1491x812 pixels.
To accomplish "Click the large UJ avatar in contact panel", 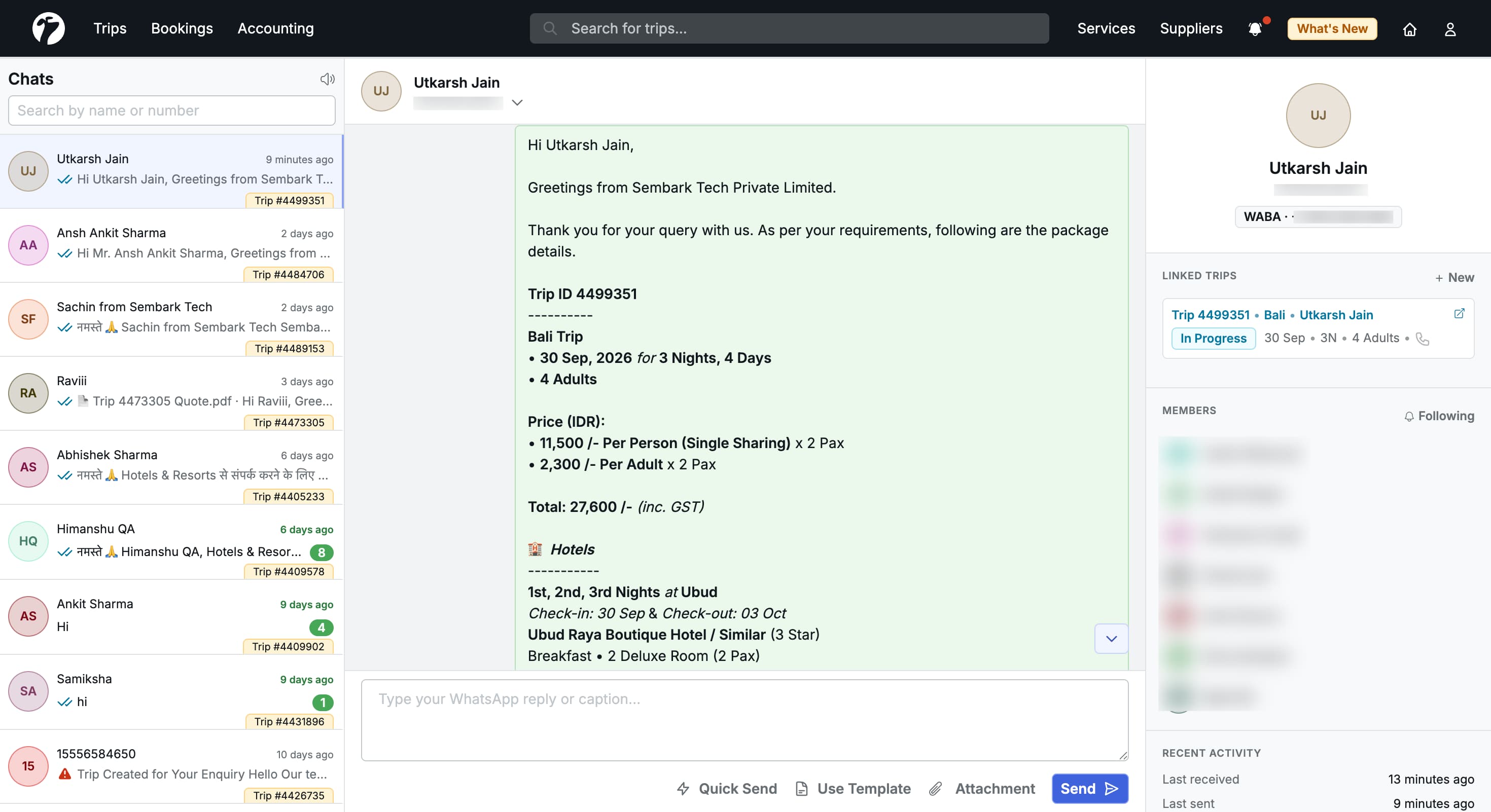I will (x=1318, y=115).
